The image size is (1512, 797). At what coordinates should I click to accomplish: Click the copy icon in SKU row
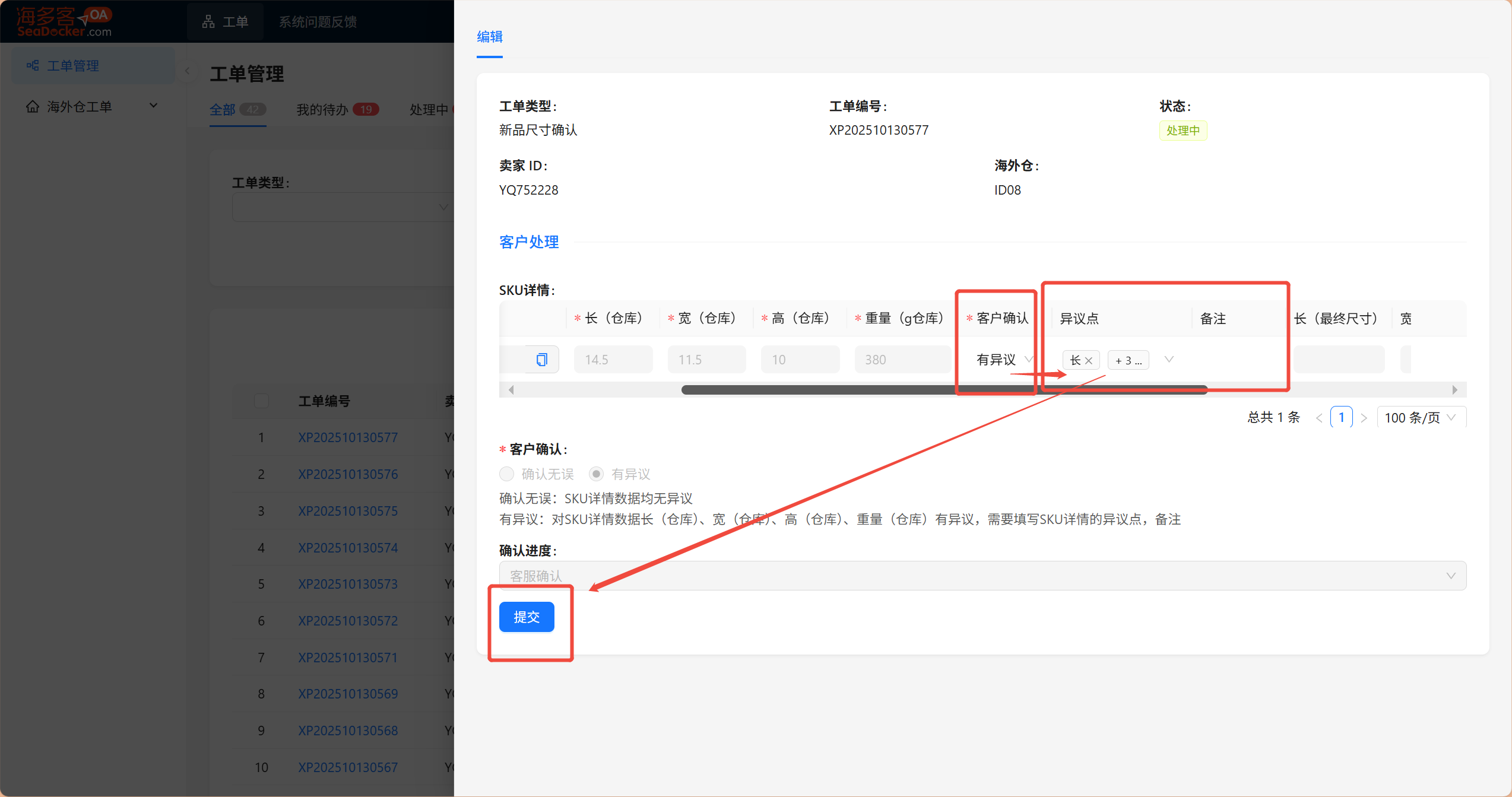coord(541,360)
